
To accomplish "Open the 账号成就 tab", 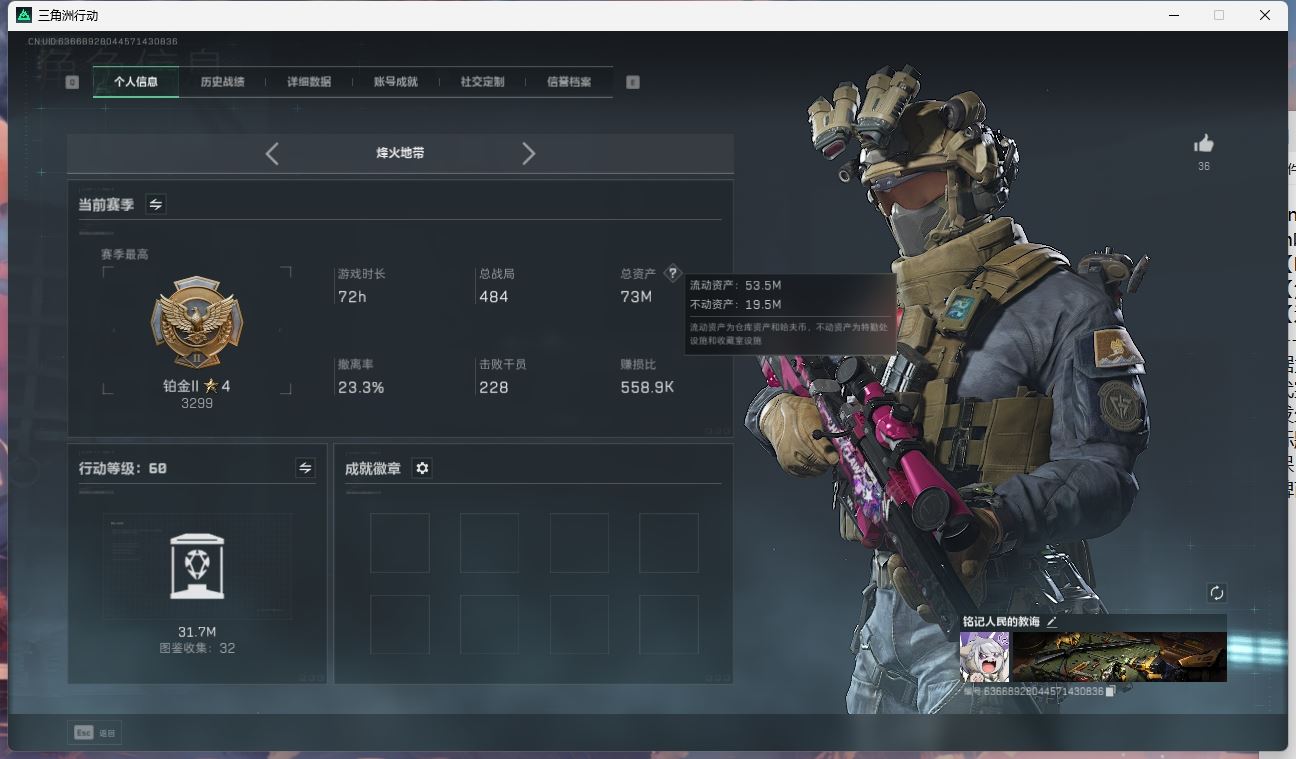I will click(x=395, y=82).
